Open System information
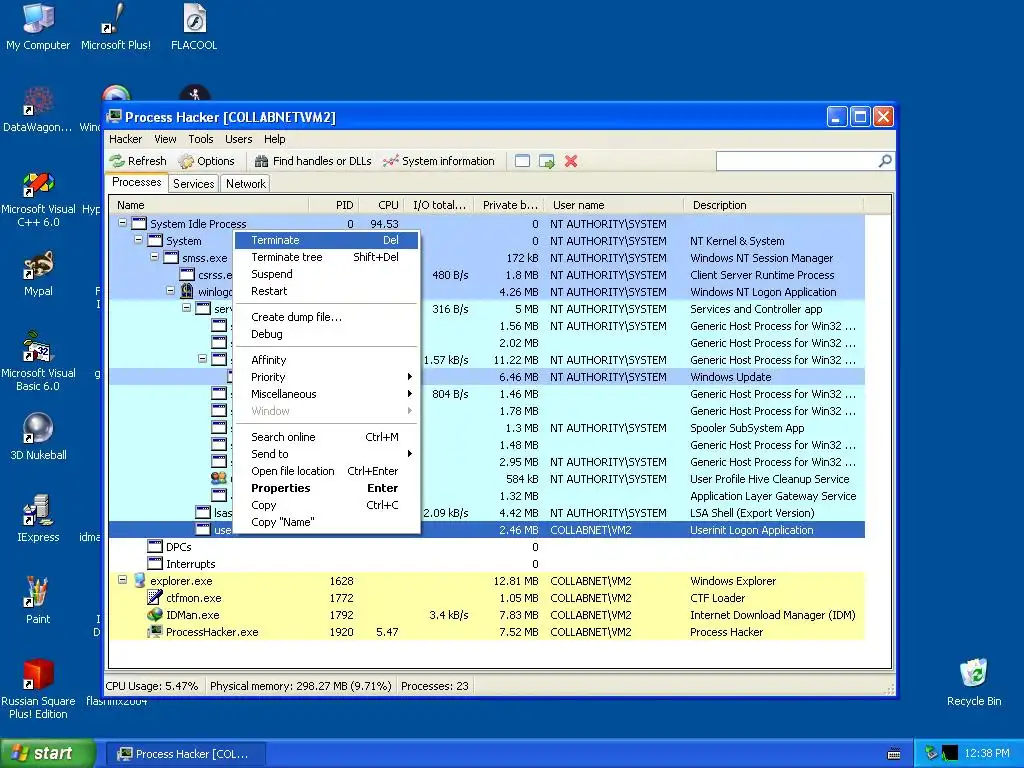Viewport: 1024px width, 768px height. point(439,161)
